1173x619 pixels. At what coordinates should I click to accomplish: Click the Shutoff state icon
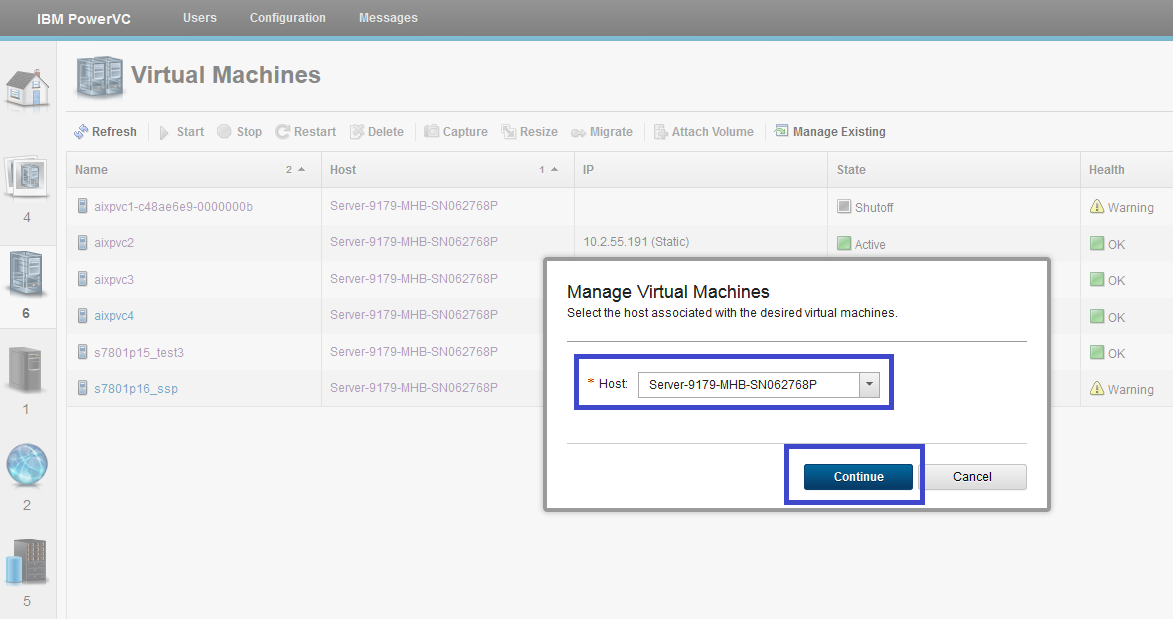coord(844,207)
